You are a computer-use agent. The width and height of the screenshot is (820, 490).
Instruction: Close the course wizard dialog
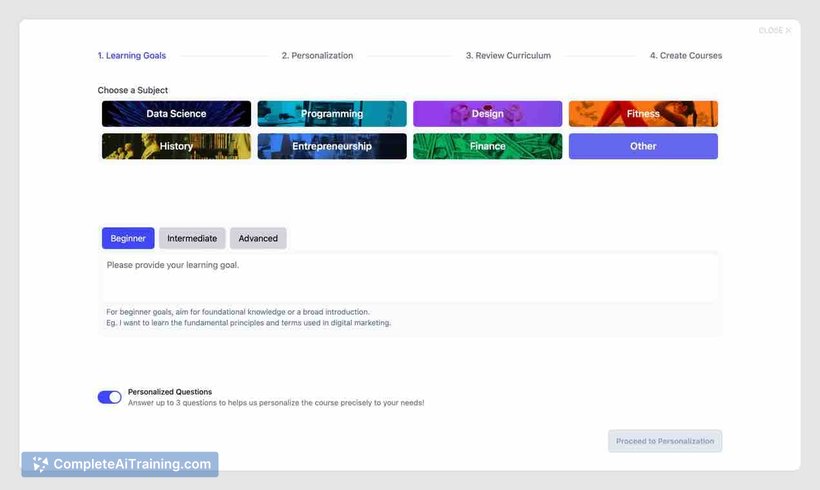tap(775, 30)
